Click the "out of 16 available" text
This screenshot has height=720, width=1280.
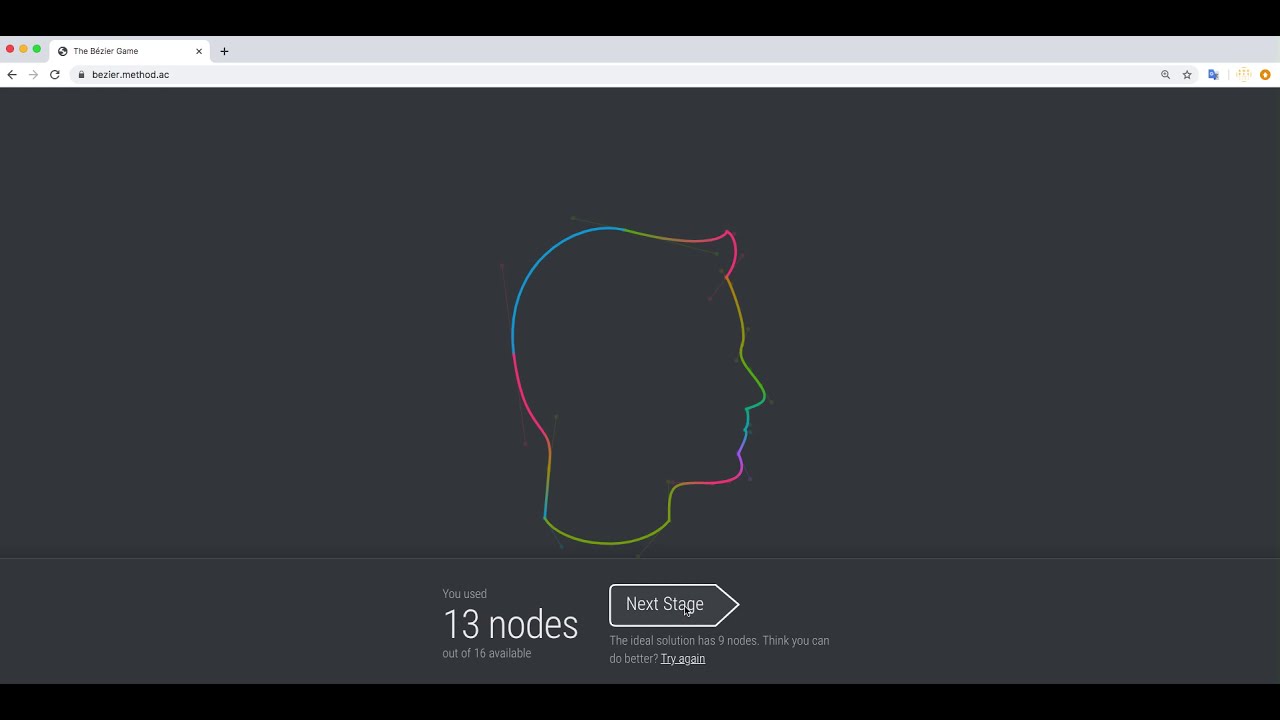pos(487,653)
